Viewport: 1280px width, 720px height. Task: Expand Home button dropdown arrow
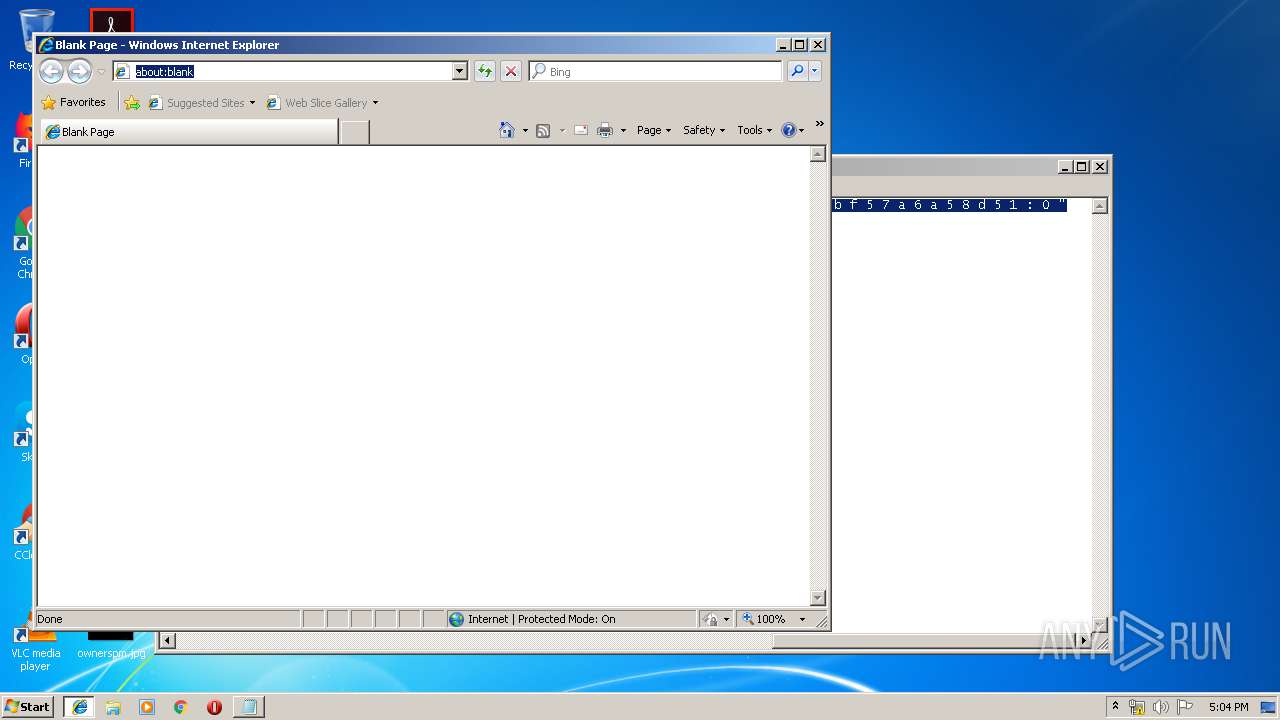525,130
